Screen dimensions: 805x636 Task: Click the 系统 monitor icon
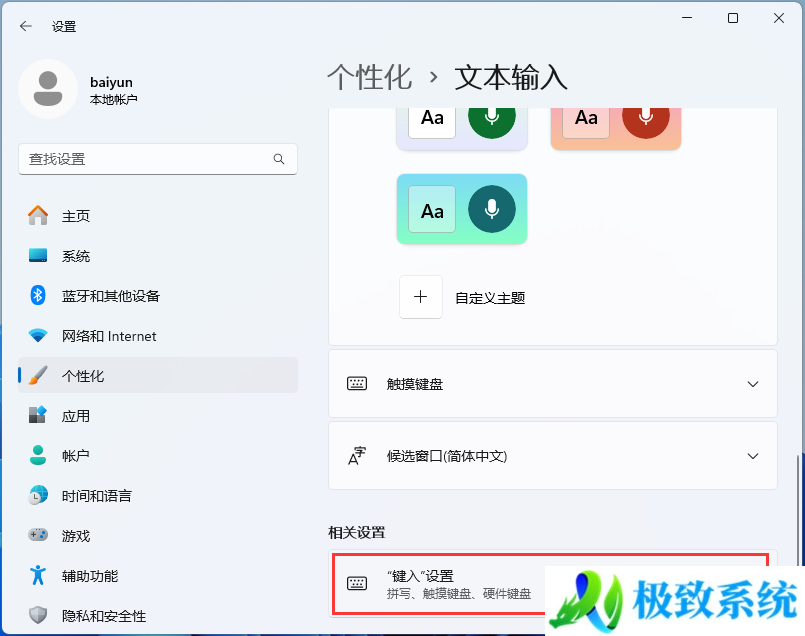[x=38, y=255]
